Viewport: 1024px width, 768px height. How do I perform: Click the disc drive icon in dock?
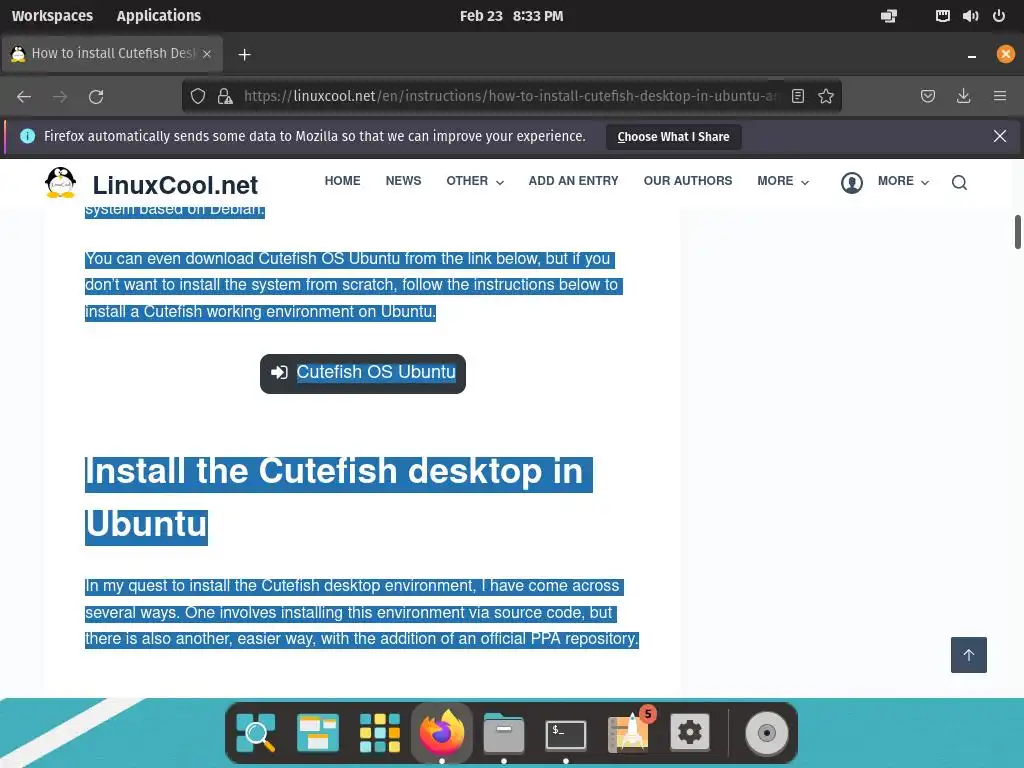[767, 733]
